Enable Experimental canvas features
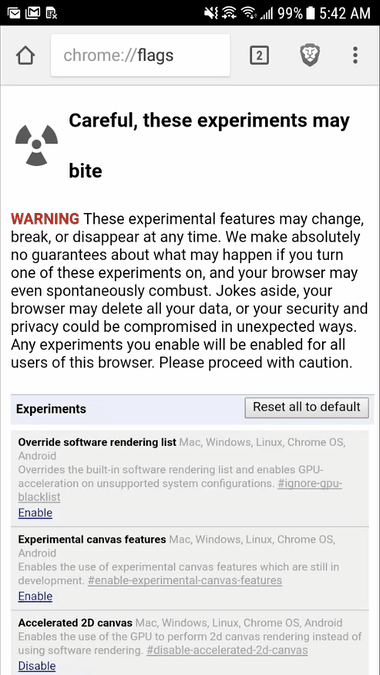This screenshot has width=380, height=675. pos(35,596)
